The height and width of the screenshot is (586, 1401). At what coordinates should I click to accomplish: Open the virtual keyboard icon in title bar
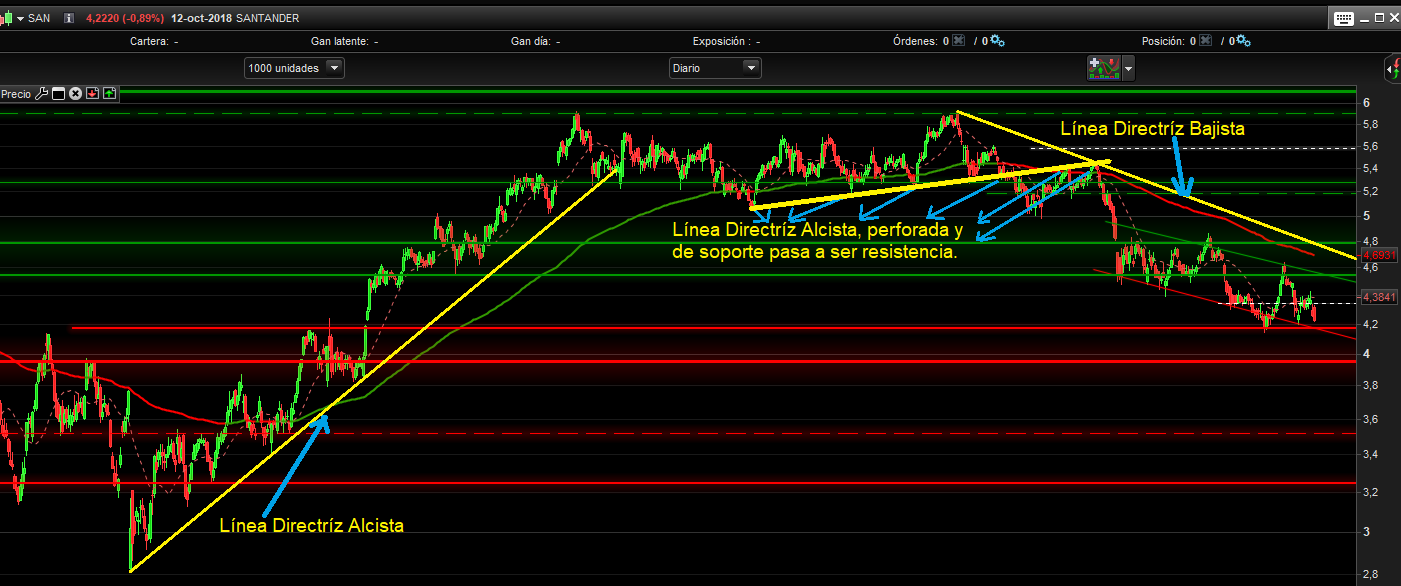coord(1342,18)
